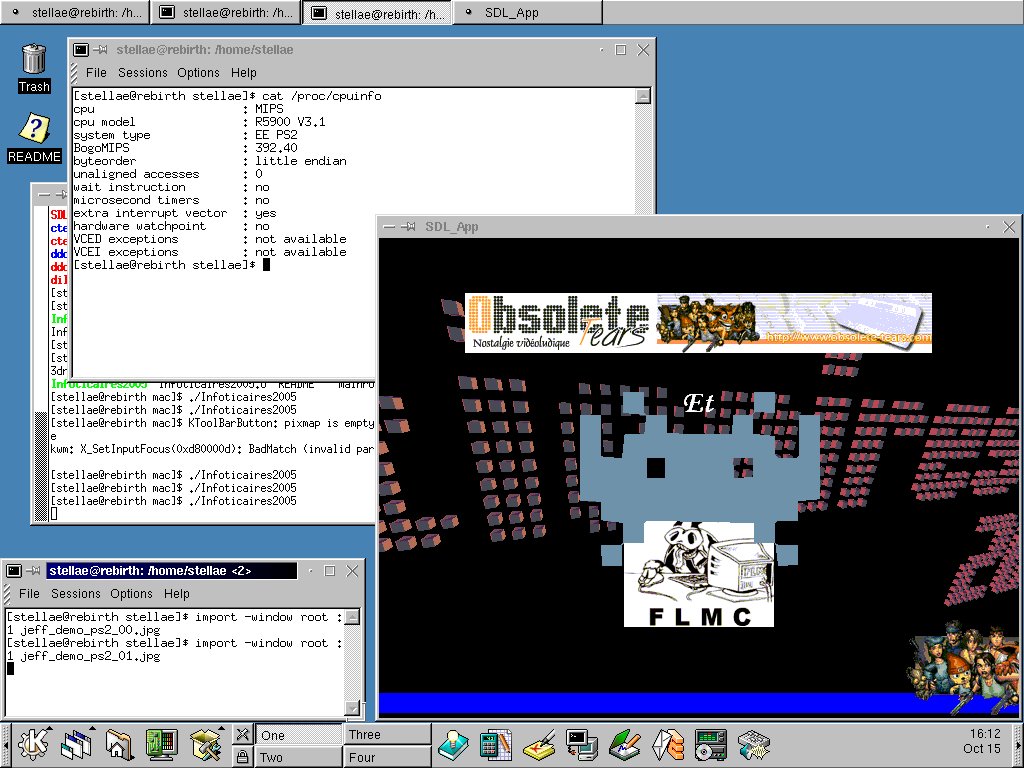1024x768 pixels.
Task: Click the "KToolBarButton: pixmap is empty" message
Action: pyautogui.click(x=281, y=423)
